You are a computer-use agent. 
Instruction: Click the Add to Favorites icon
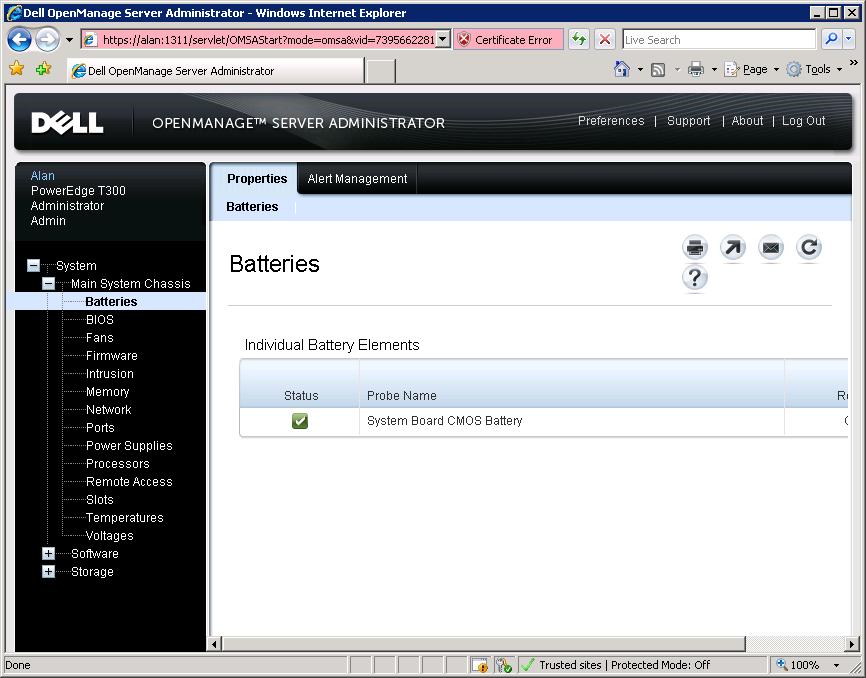tap(43, 68)
